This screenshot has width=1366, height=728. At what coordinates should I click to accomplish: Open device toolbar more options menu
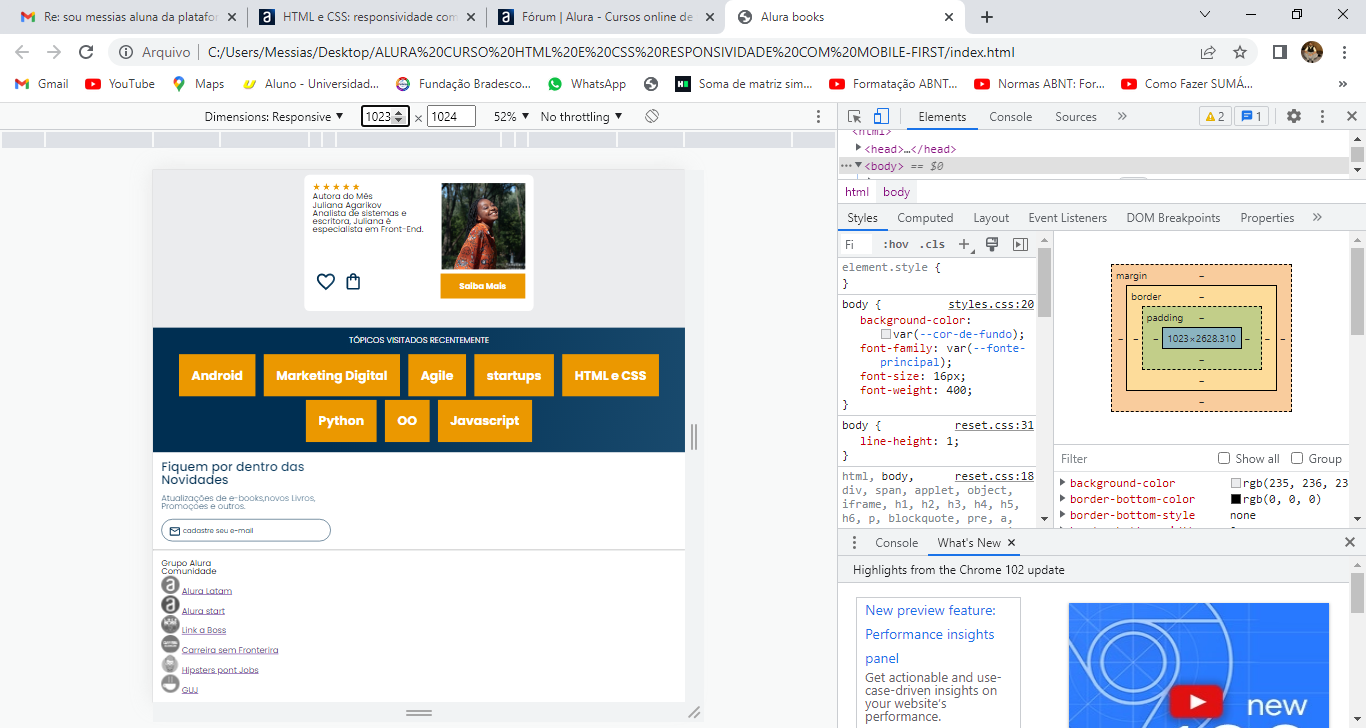pyautogui.click(x=819, y=117)
